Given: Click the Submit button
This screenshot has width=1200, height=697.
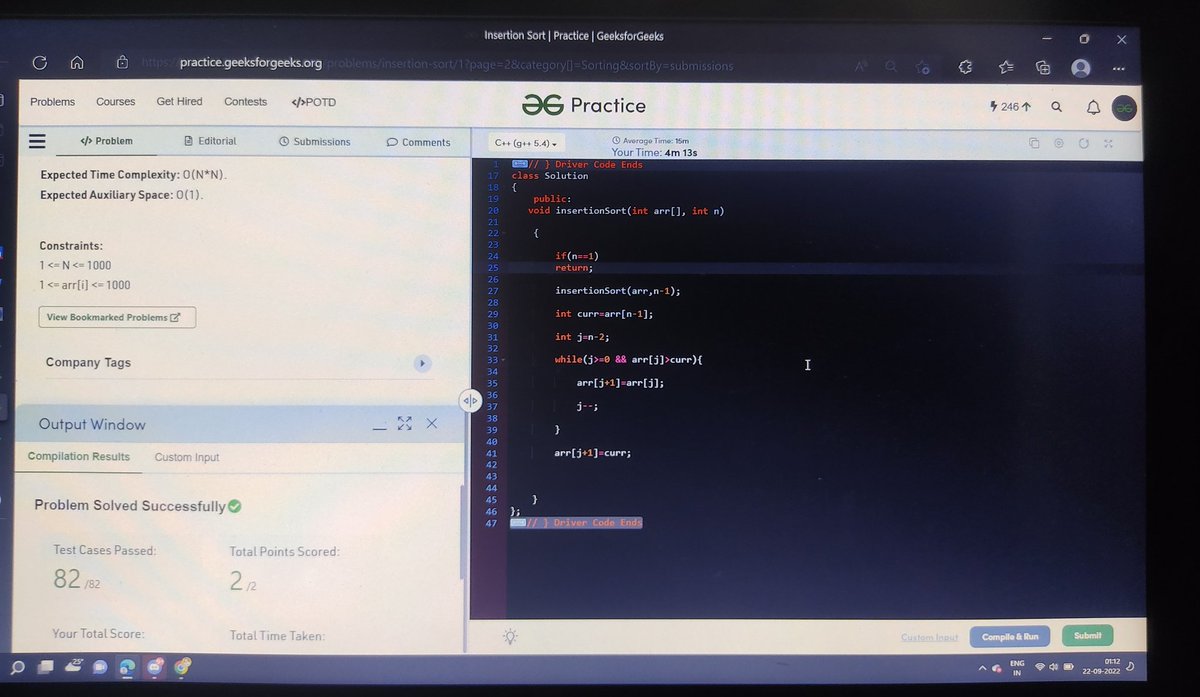Looking at the screenshot, I should coord(1087,635).
